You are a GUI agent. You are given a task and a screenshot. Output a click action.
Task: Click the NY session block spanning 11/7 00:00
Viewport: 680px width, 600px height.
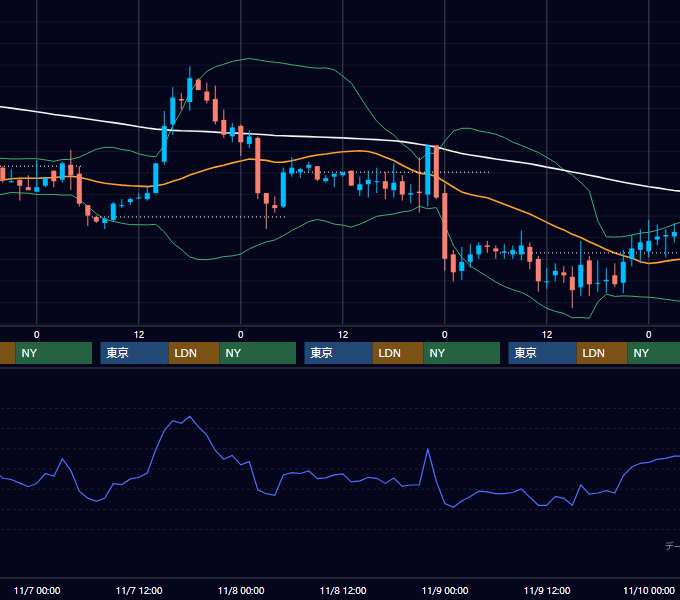point(54,353)
